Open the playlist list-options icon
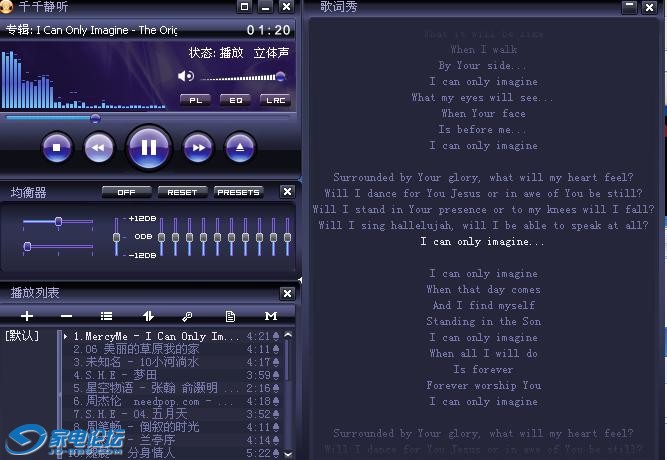The image size is (667, 460). pos(106,316)
